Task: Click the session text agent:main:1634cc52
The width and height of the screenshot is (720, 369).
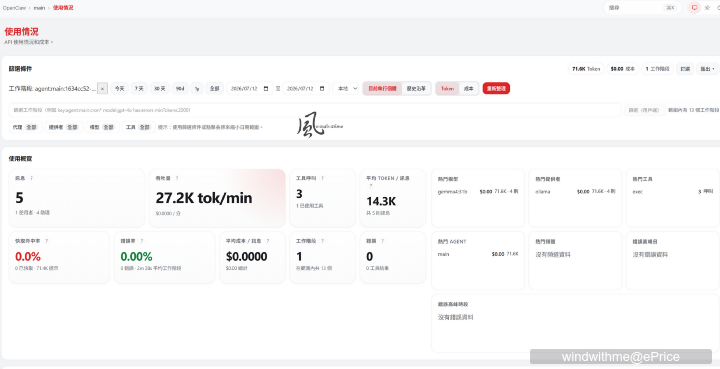Action: coord(66,89)
